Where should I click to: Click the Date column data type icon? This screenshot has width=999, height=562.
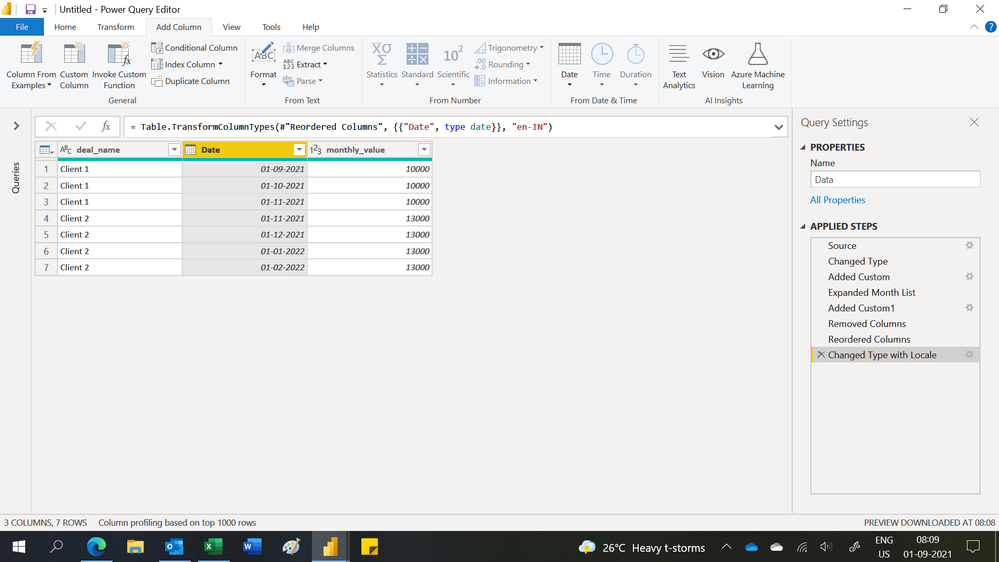[x=190, y=150]
